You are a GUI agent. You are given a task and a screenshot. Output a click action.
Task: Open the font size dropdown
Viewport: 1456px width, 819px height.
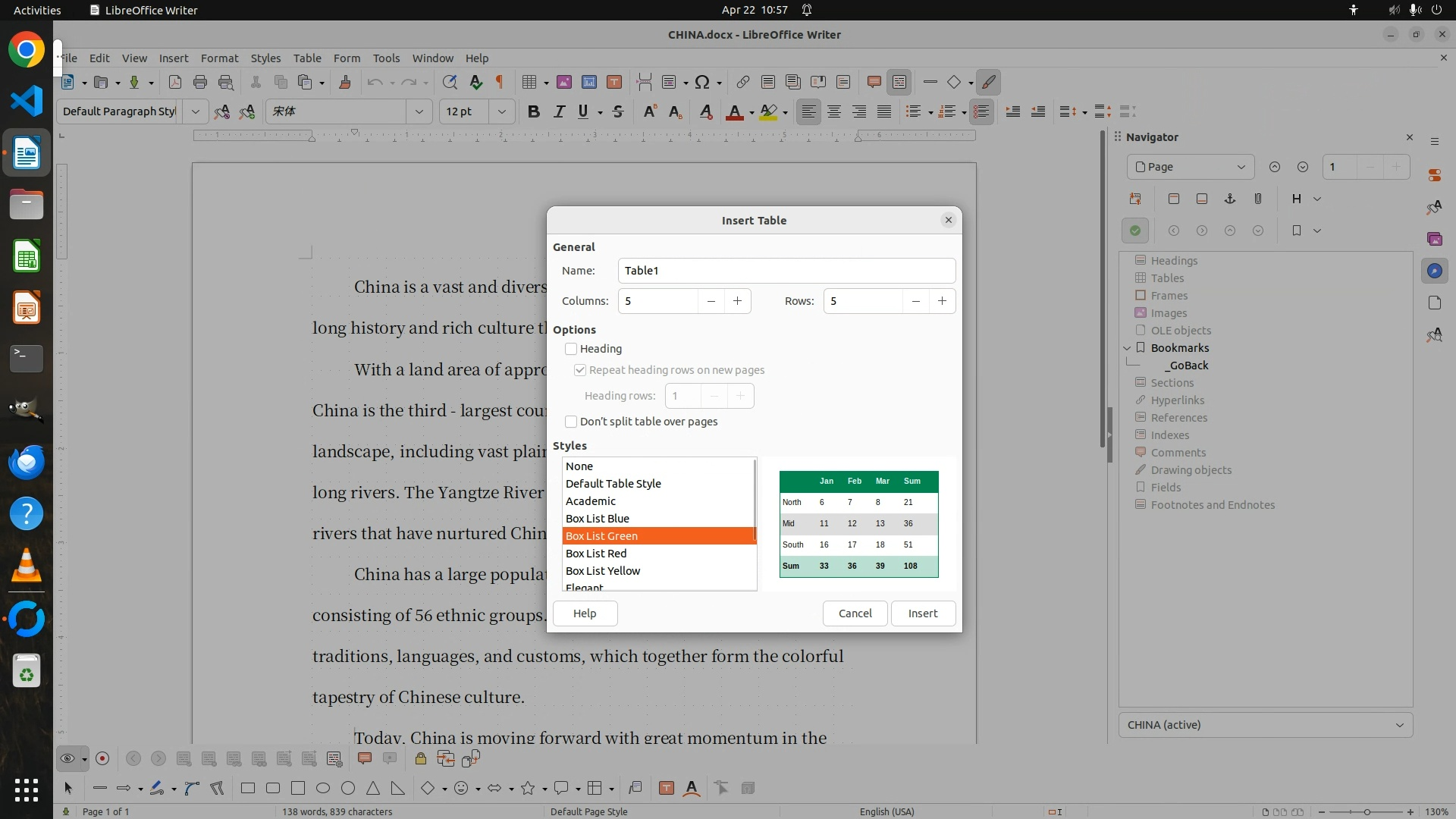(501, 111)
